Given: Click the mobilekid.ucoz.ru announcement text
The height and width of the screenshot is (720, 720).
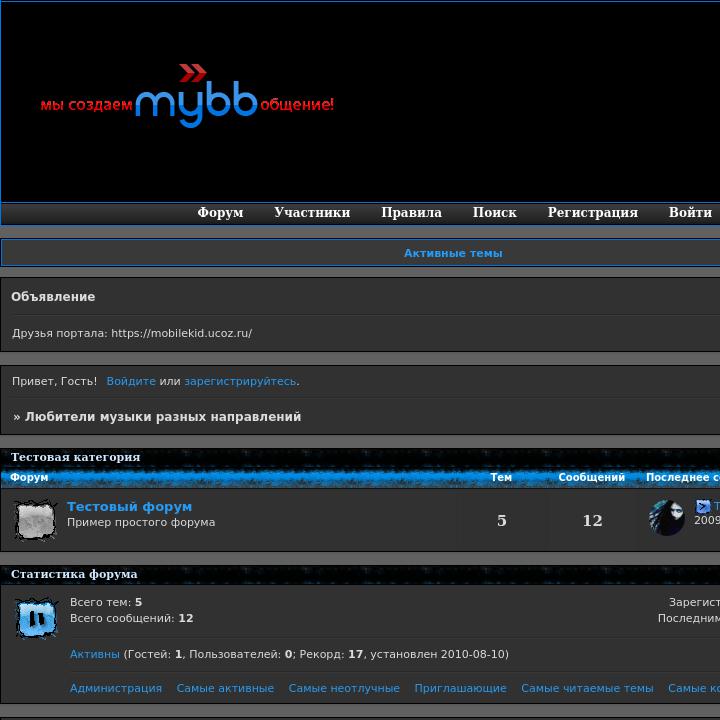Looking at the screenshot, I should [x=132, y=333].
